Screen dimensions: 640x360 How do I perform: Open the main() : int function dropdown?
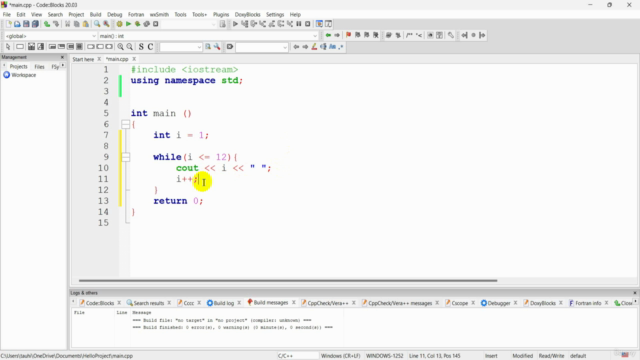coord(208,36)
